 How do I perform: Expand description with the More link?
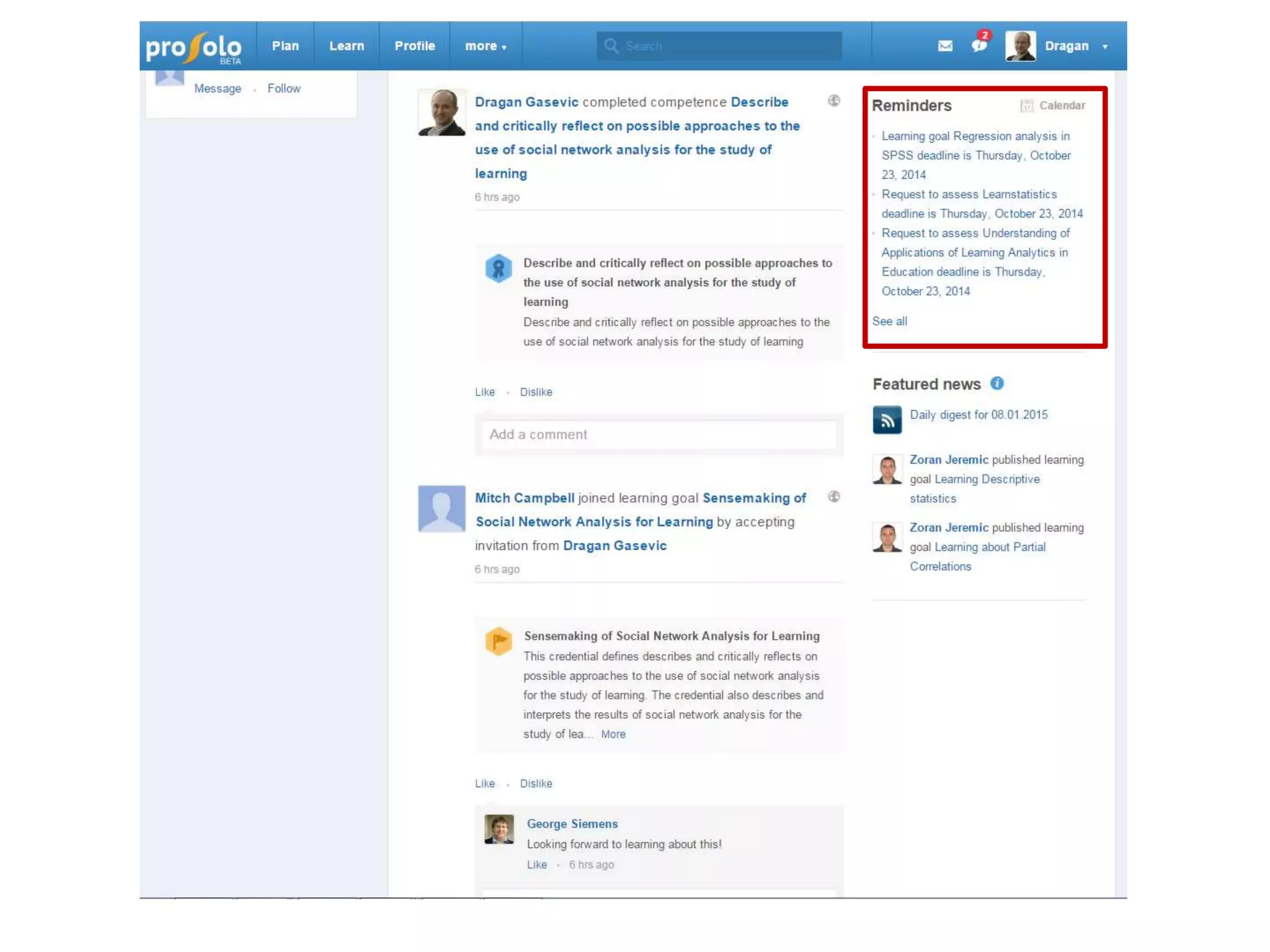pos(613,734)
